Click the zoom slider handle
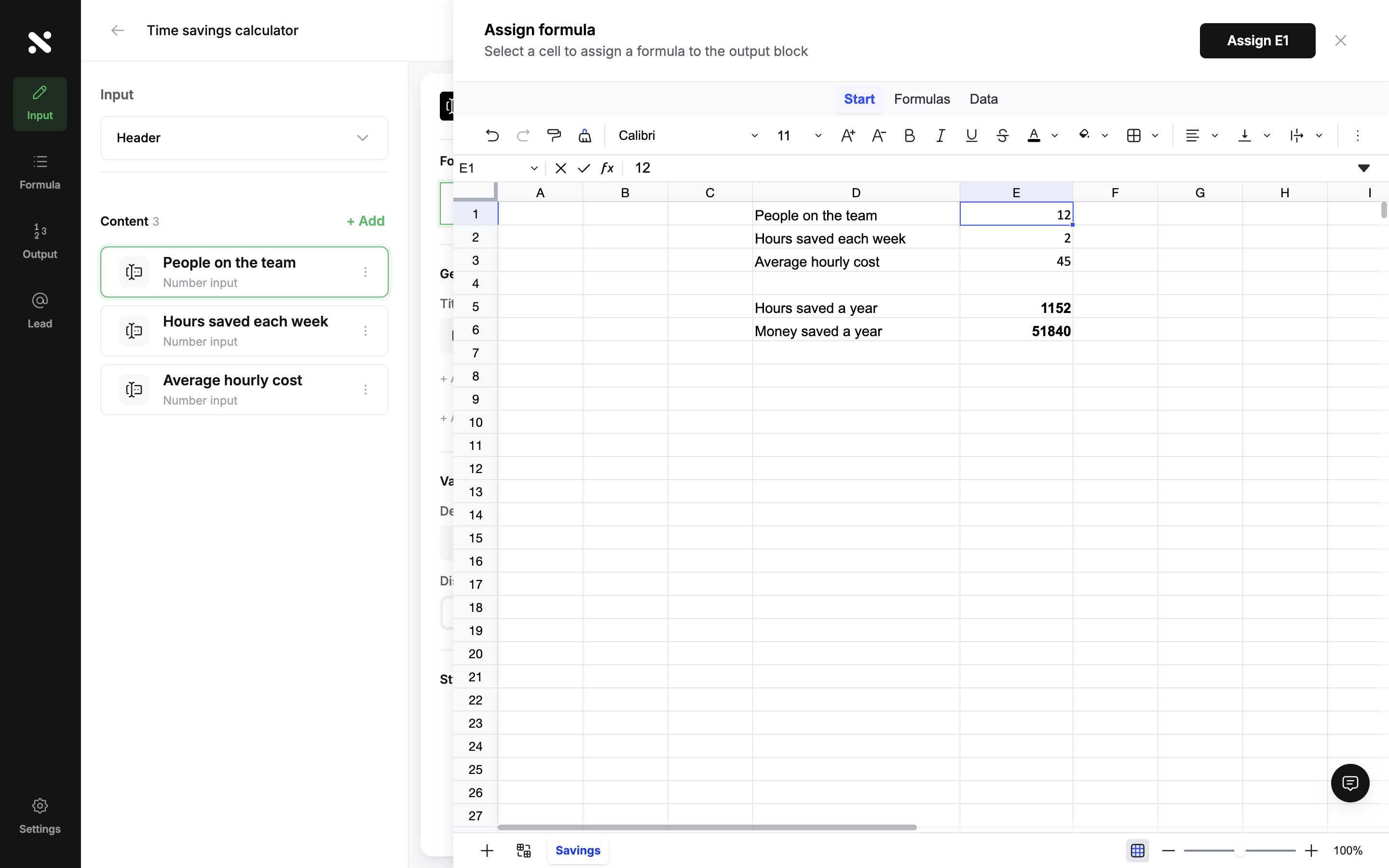This screenshot has width=1389, height=868. pyautogui.click(x=1239, y=851)
